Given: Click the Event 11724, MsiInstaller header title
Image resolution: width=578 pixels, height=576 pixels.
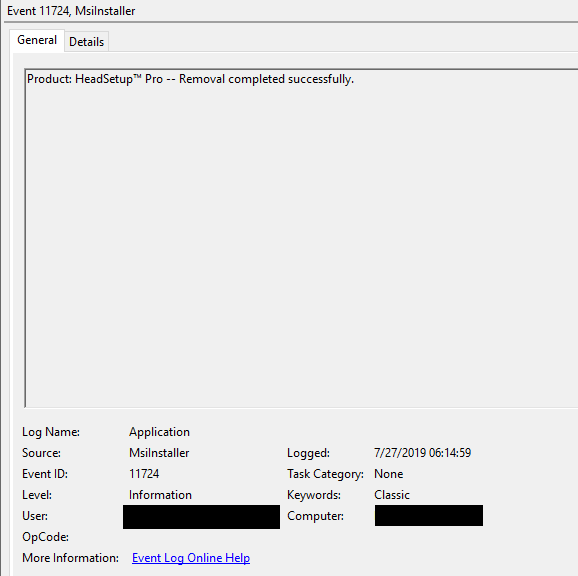Looking at the screenshot, I should tap(71, 11).
